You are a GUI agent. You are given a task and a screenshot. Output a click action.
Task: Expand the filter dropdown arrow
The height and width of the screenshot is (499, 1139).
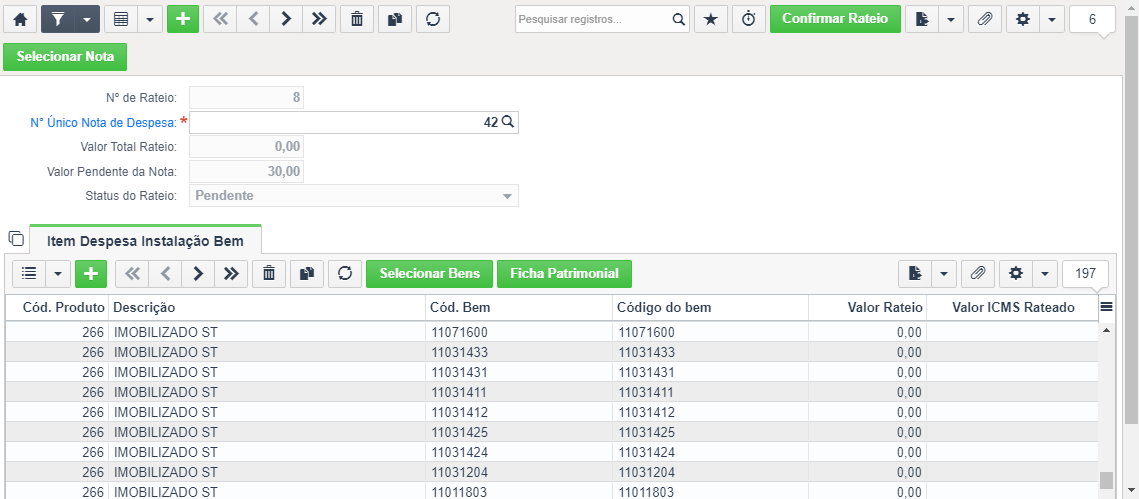87,19
